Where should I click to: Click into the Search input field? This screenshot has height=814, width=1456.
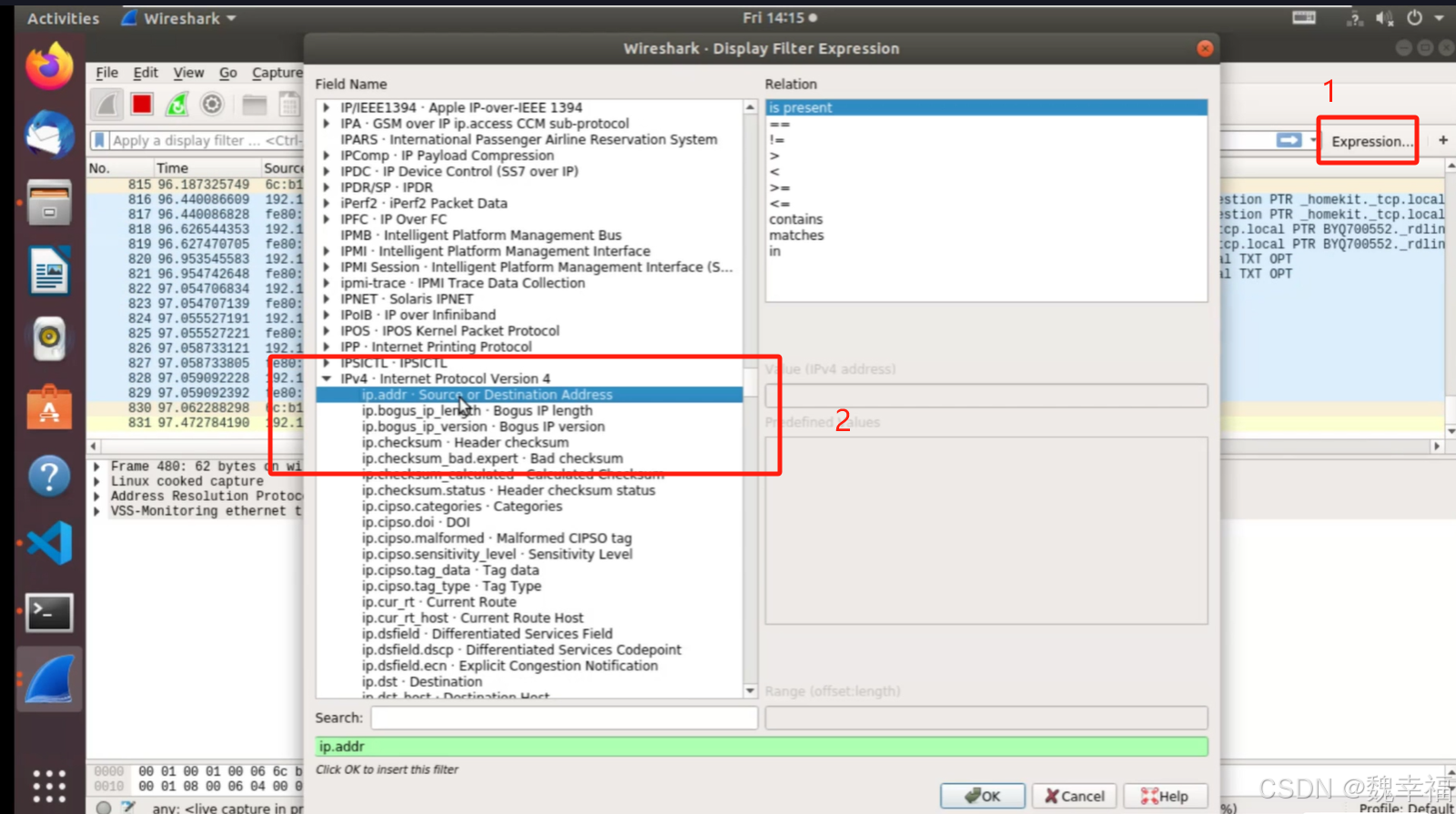click(x=564, y=718)
